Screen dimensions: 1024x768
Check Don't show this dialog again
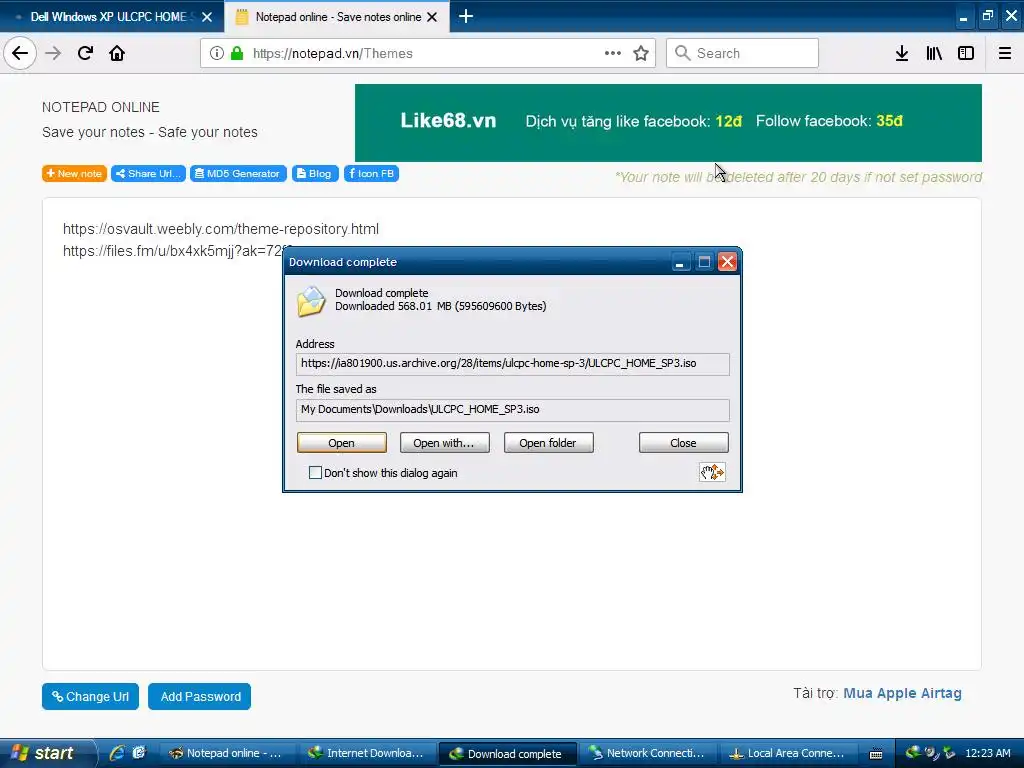pyautogui.click(x=315, y=472)
